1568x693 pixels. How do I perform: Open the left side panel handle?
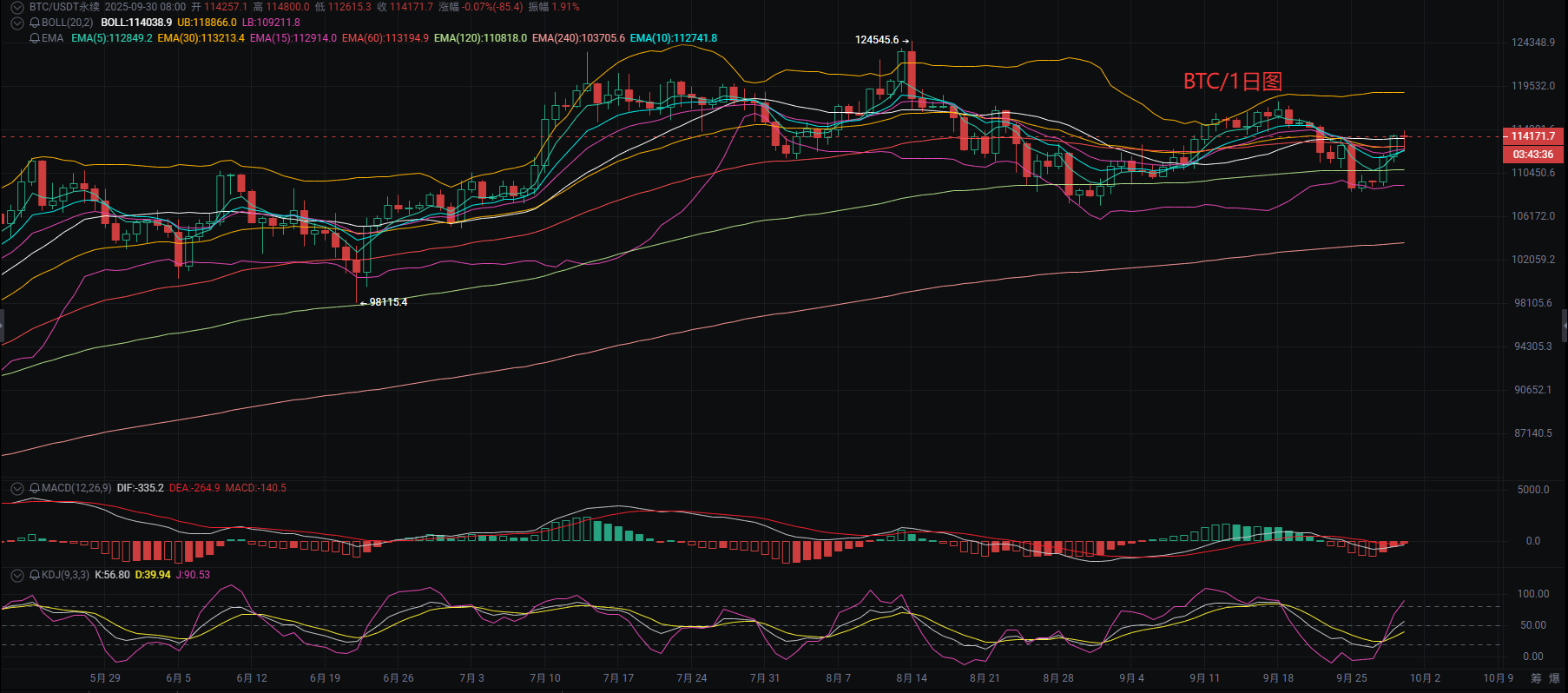(2, 326)
